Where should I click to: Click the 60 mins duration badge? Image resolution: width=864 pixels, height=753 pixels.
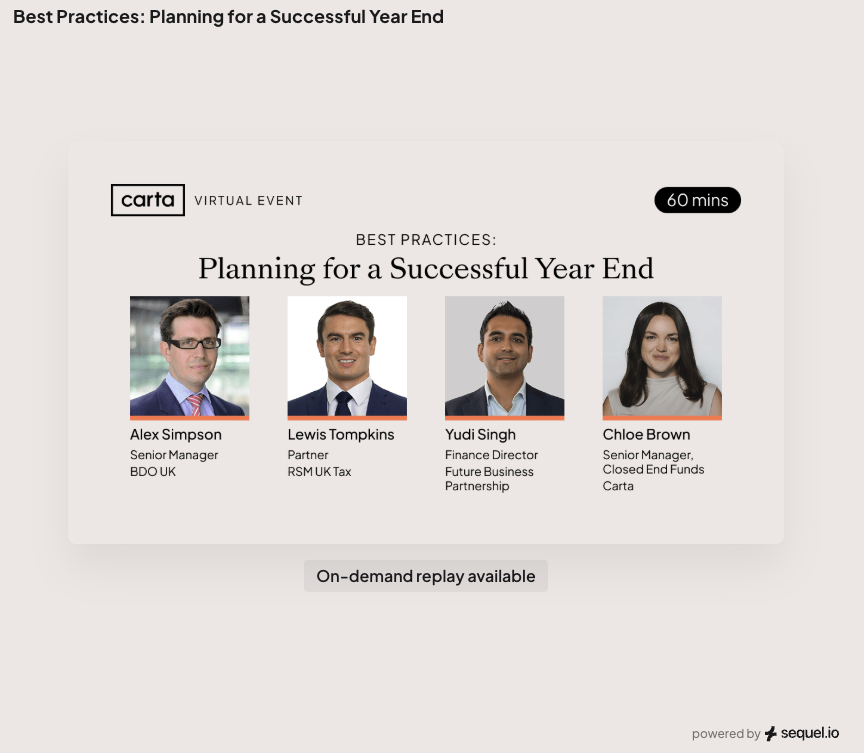[x=697, y=200]
